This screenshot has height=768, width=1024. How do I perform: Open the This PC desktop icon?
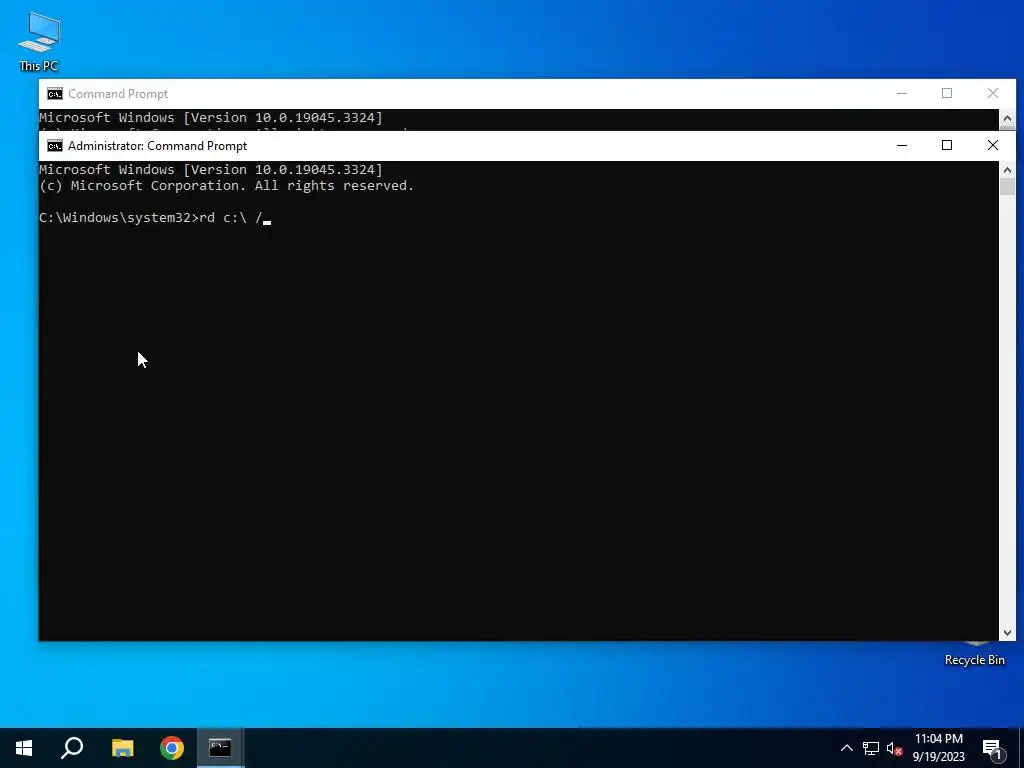coord(39,41)
